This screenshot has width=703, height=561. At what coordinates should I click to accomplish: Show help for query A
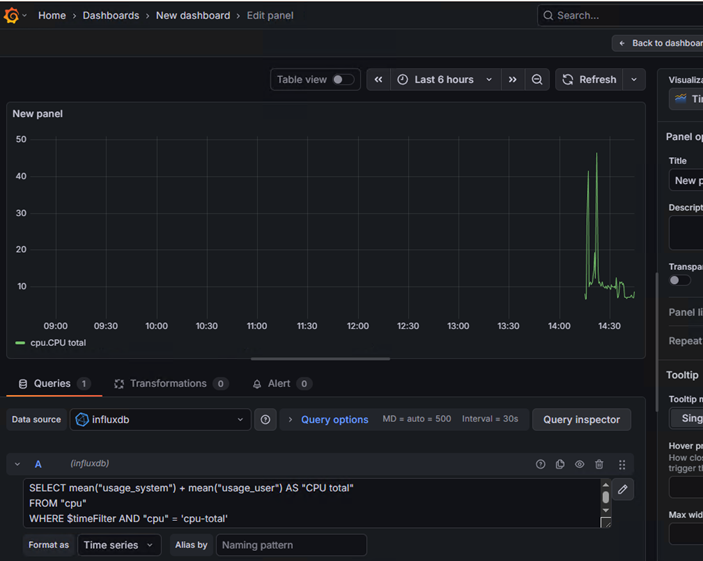[x=541, y=464]
